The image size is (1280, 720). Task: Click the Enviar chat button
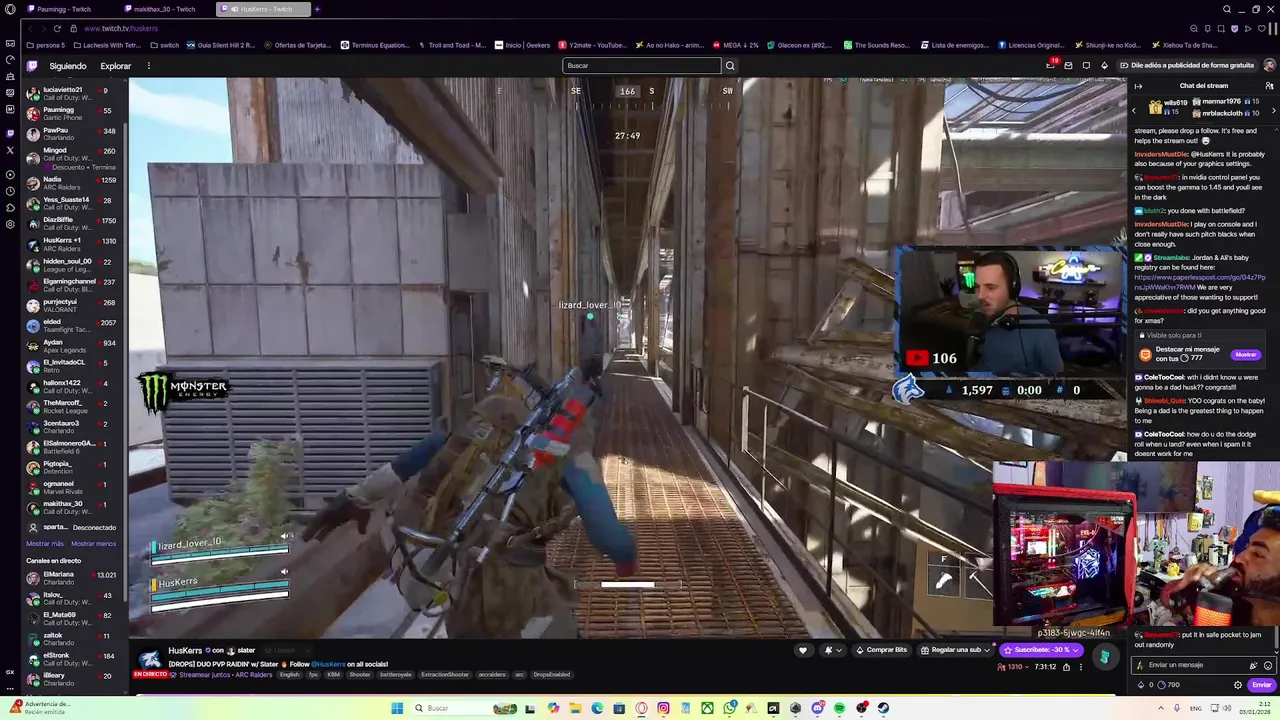(1262, 685)
